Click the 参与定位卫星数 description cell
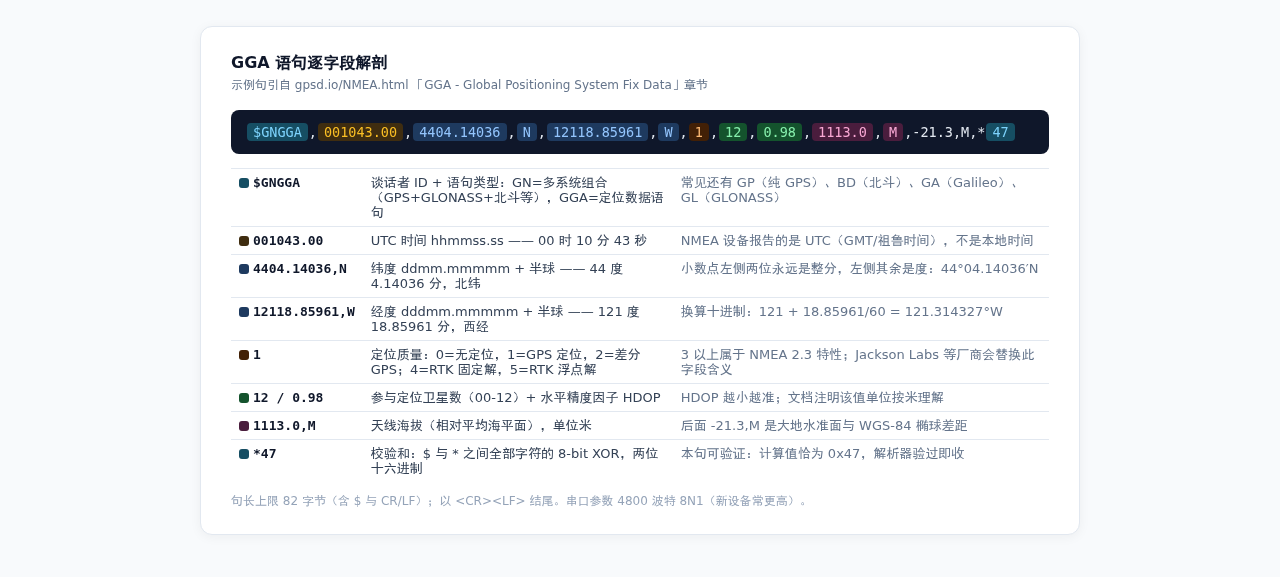This screenshot has width=1280, height=577. (x=516, y=398)
